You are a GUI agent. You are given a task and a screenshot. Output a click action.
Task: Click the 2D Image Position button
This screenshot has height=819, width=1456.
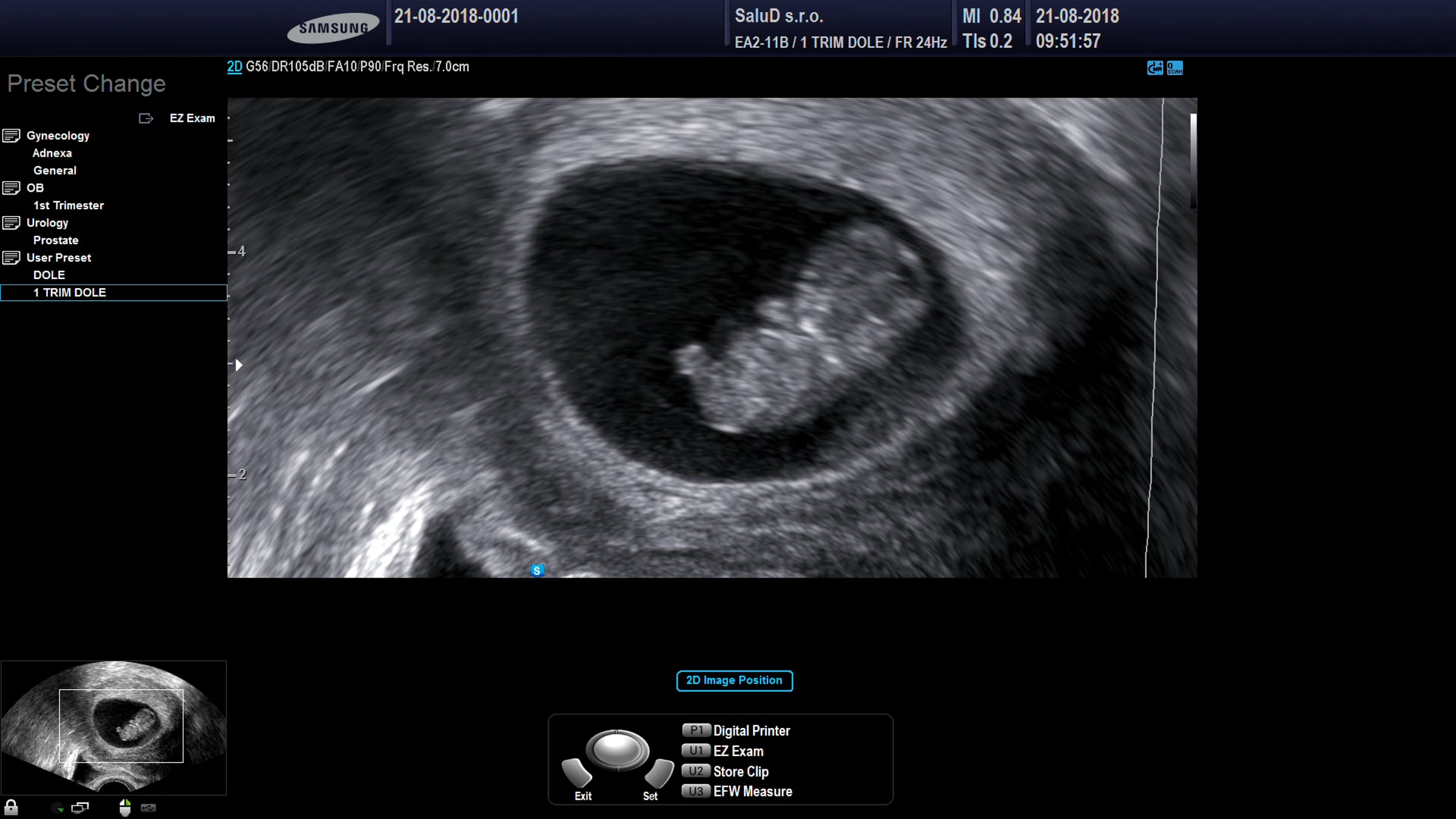pyautogui.click(x=734, y=680)
